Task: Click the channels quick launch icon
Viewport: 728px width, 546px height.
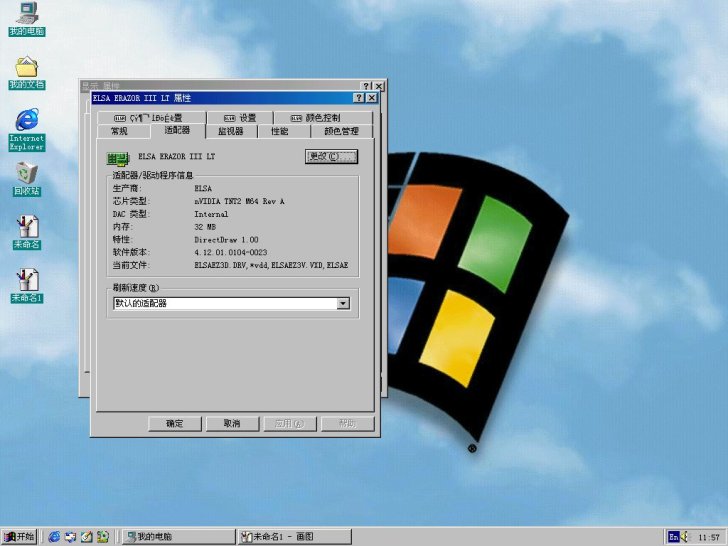Action: coord(102,537)
